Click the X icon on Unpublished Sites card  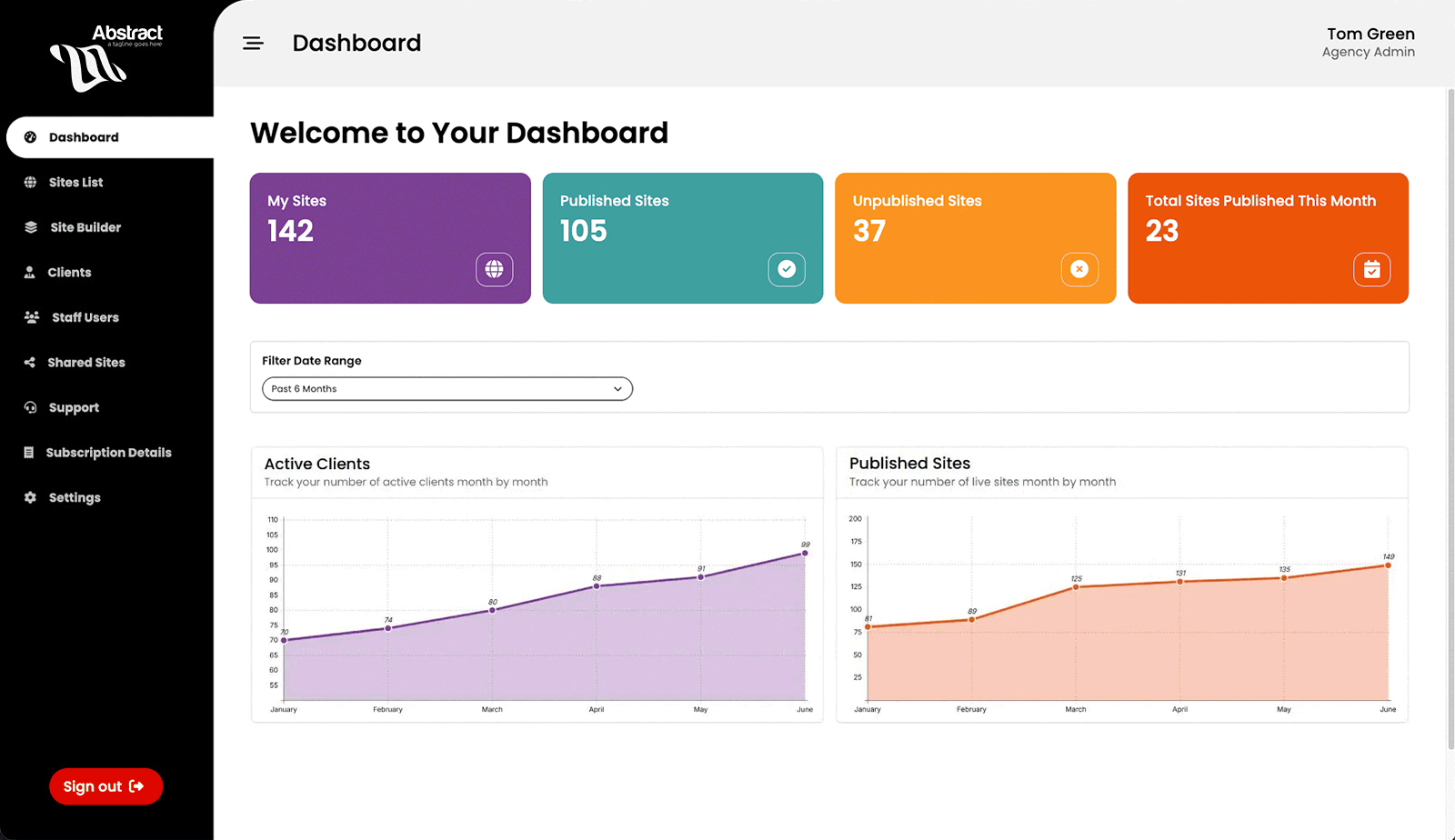[1079, 269]
